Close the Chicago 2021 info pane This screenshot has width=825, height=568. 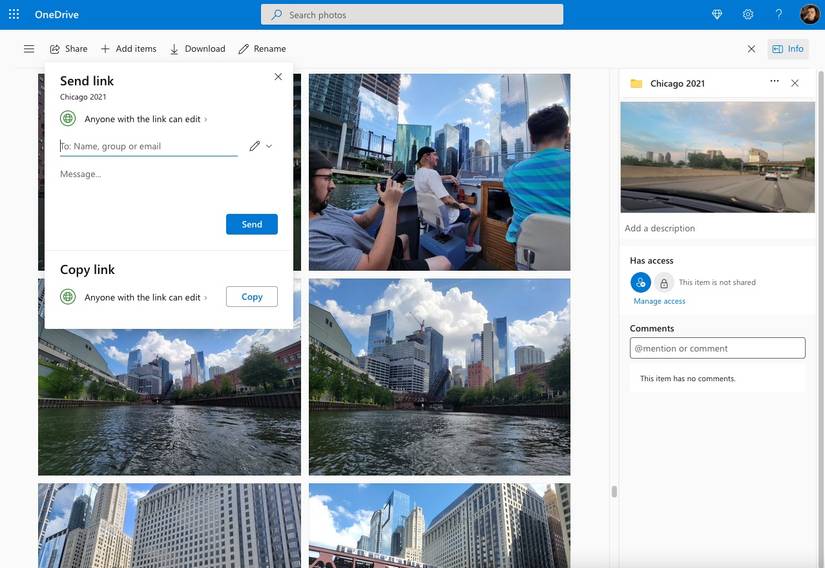(795, 83)
